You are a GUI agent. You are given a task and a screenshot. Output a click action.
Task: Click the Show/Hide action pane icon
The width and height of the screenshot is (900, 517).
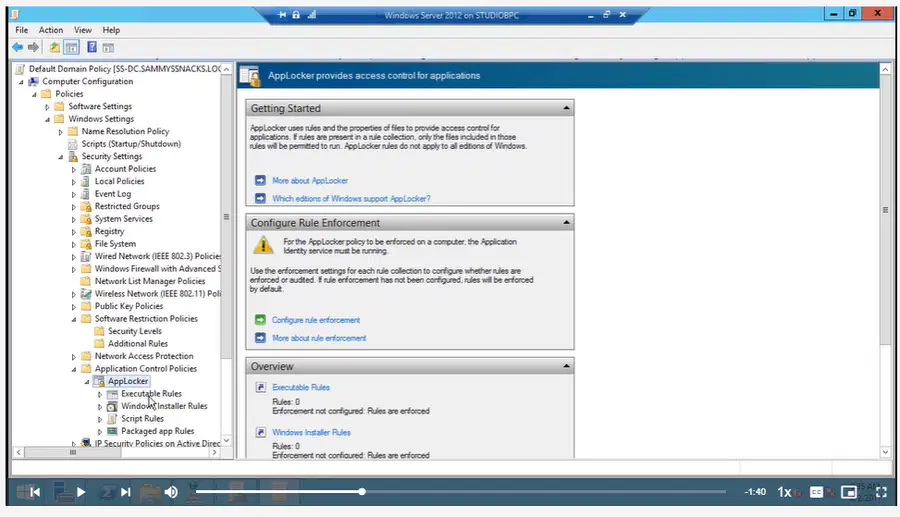(108, 48)
